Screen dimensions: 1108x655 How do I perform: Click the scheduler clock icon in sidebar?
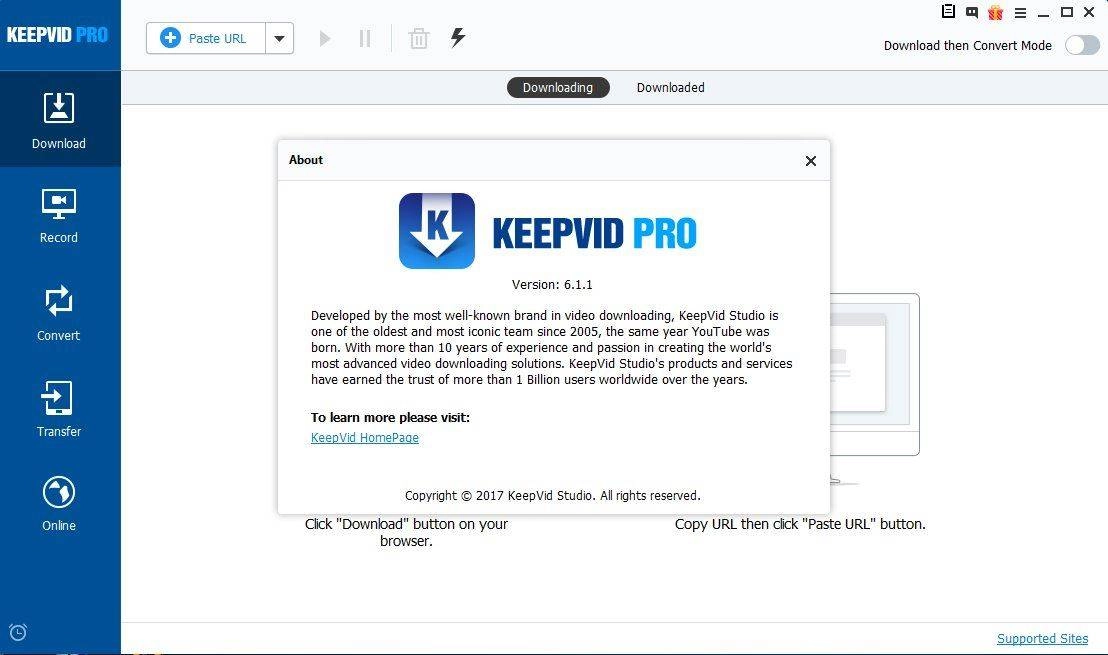point(18,632)
